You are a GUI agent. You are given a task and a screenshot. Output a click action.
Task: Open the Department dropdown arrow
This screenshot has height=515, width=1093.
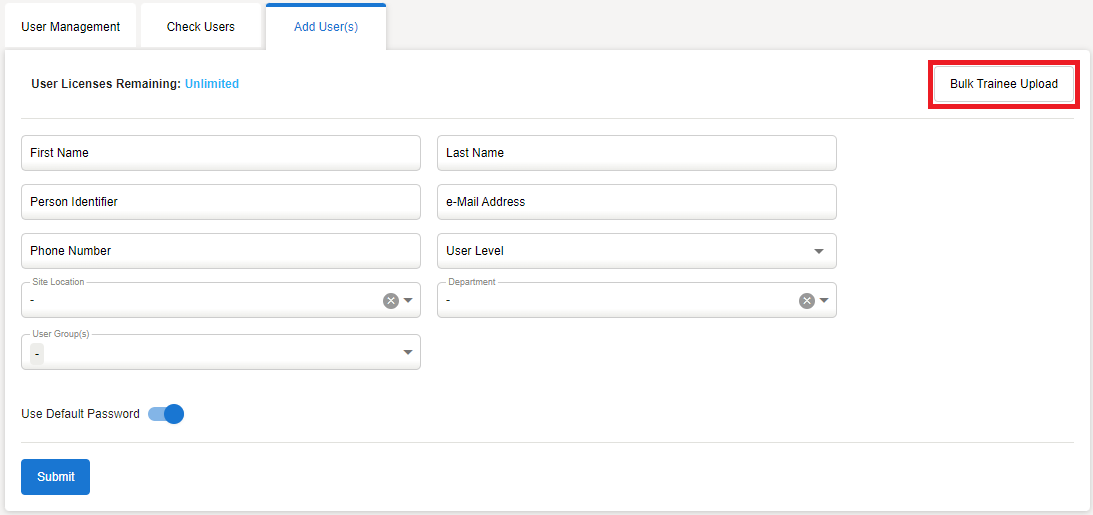824,301
